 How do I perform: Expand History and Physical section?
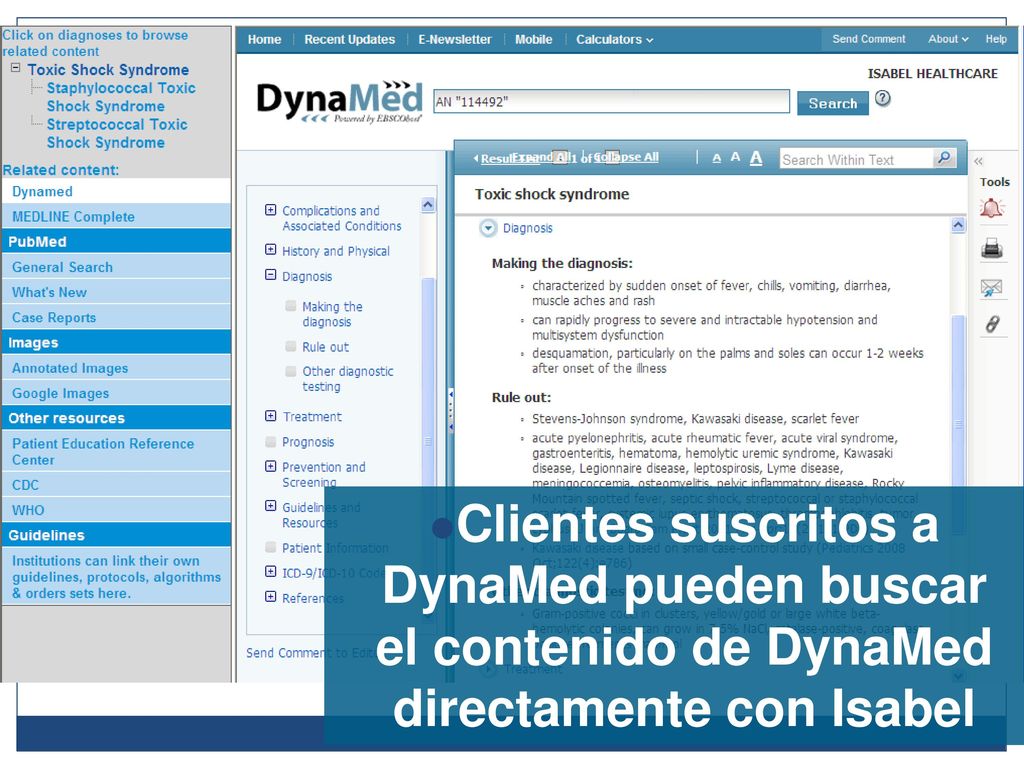tap(270, 249)
